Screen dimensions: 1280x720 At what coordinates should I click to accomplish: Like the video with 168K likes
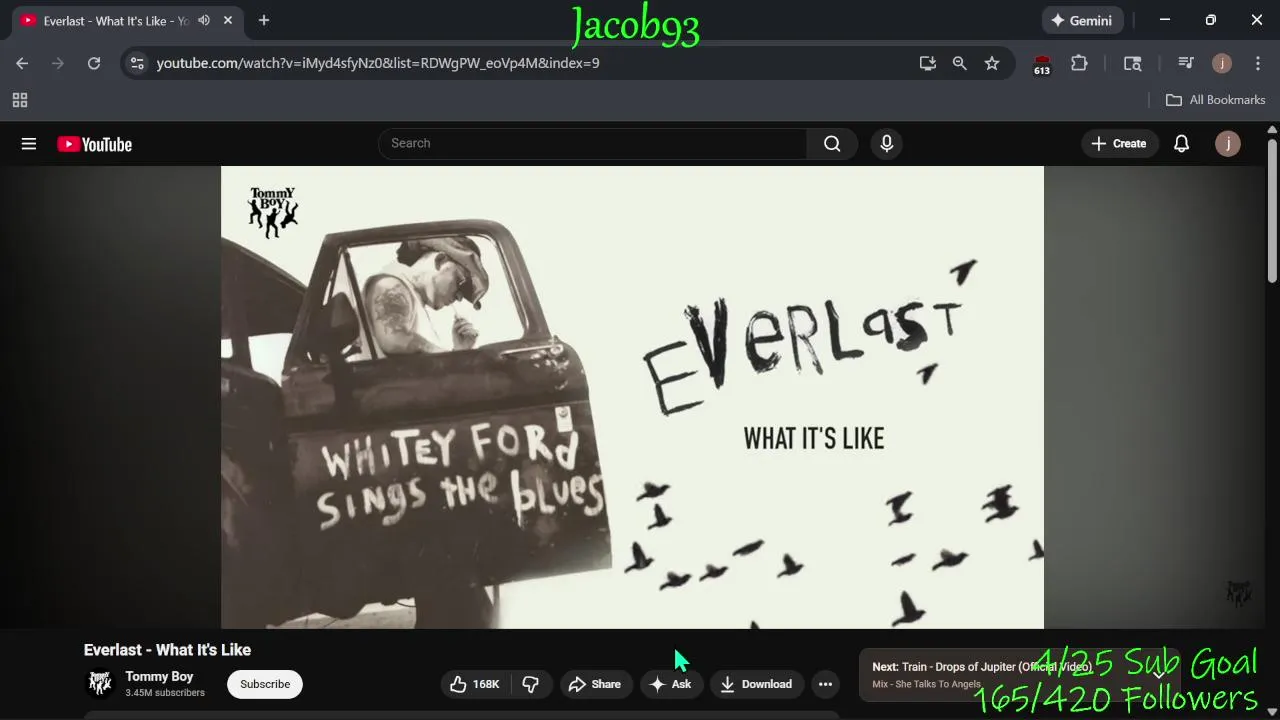pyautogui.click(x=475, y=684)
